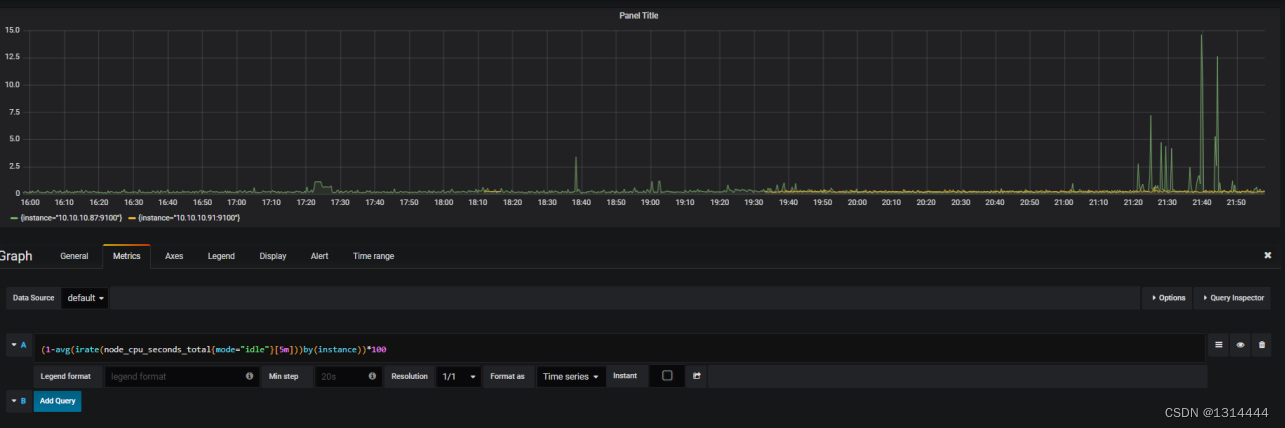The height and width of the screenshot is (428, 1285).
Task: Click the Add Query button
Action: (57, 400)
